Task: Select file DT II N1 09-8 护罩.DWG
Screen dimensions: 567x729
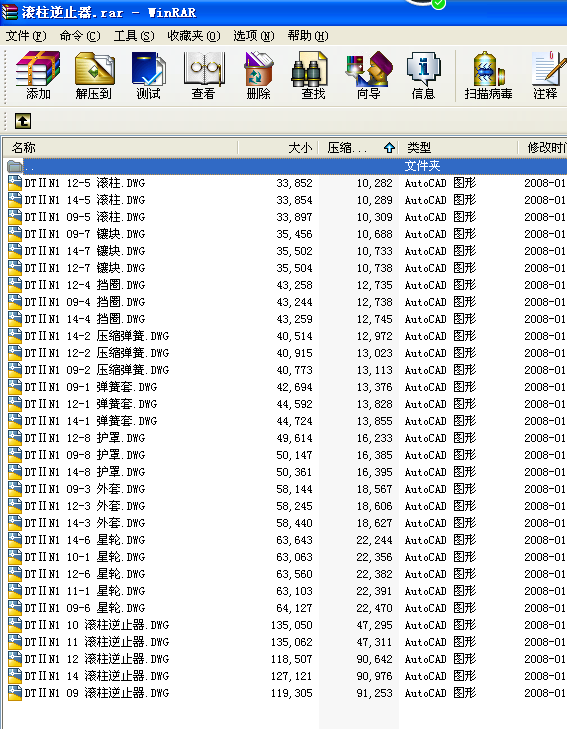Action: tap(85, 455)
